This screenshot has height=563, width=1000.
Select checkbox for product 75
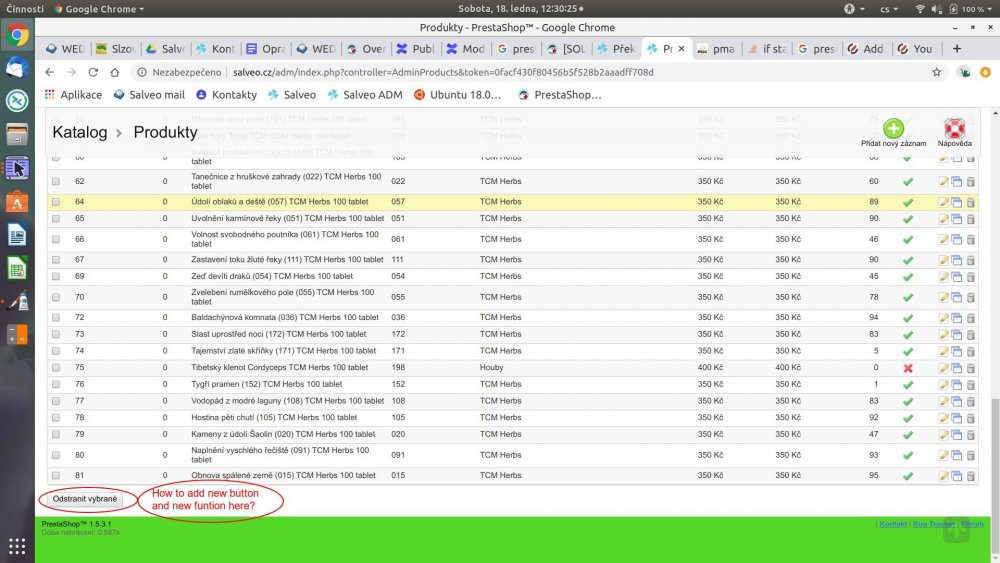(x=56, y=368)
